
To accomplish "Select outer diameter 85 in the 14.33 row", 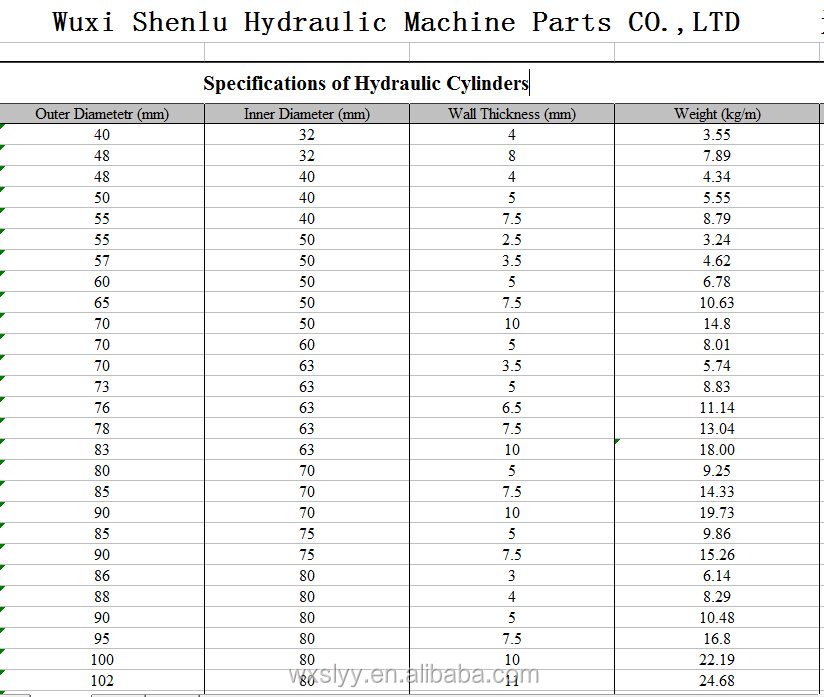I will pos(102,493).
